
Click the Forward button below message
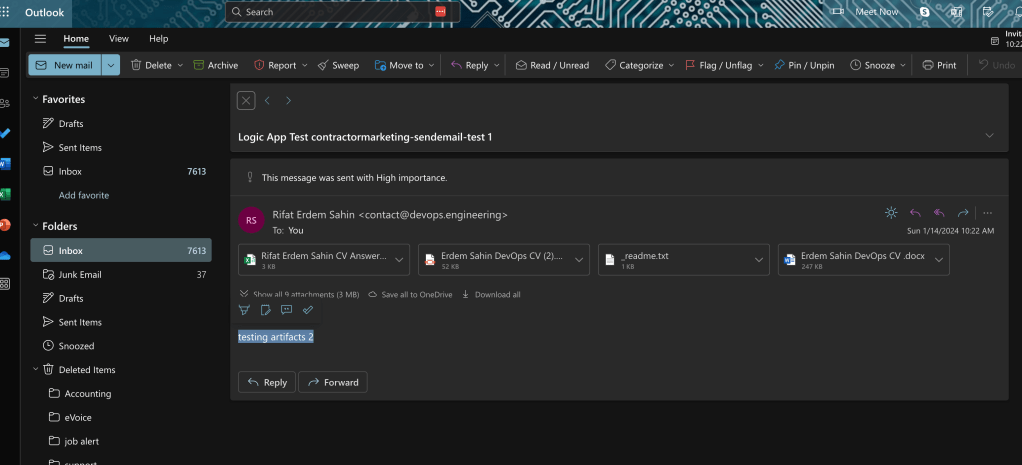(x=332, y=382)
